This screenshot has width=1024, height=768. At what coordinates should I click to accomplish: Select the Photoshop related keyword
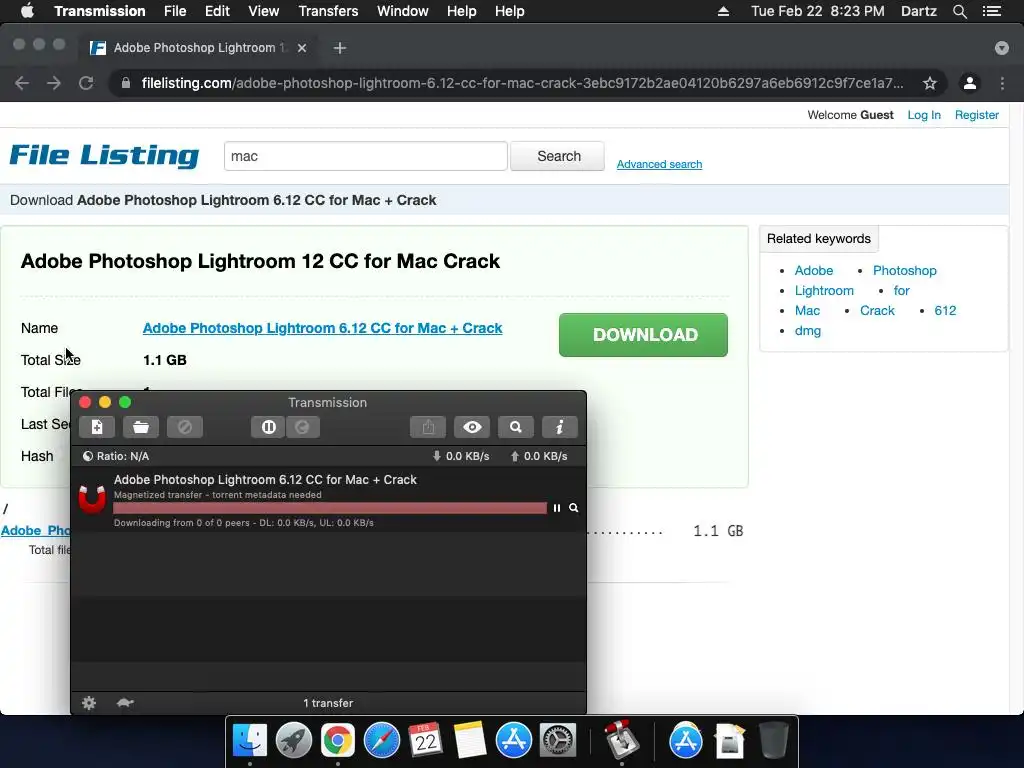click(904, 270)
